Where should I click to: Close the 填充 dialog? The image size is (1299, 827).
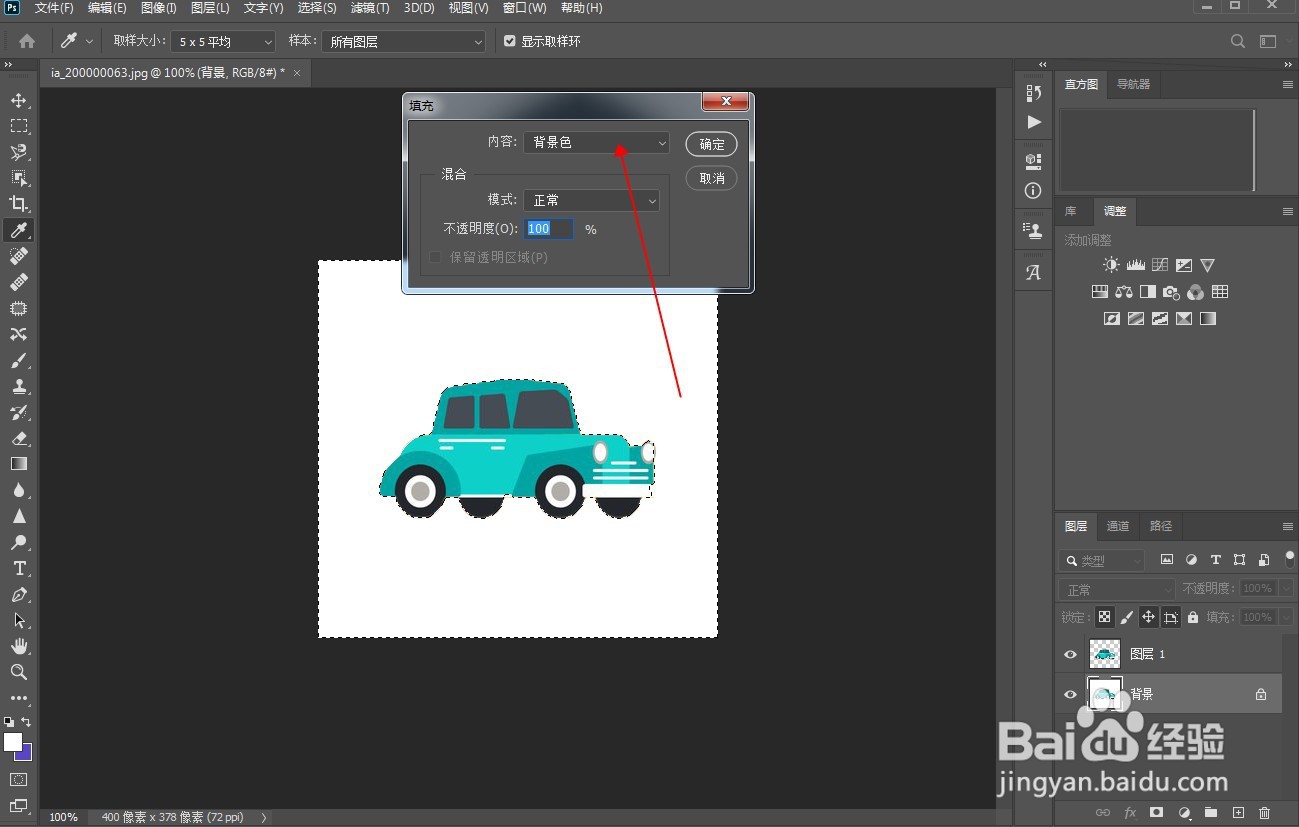(726, 102)
